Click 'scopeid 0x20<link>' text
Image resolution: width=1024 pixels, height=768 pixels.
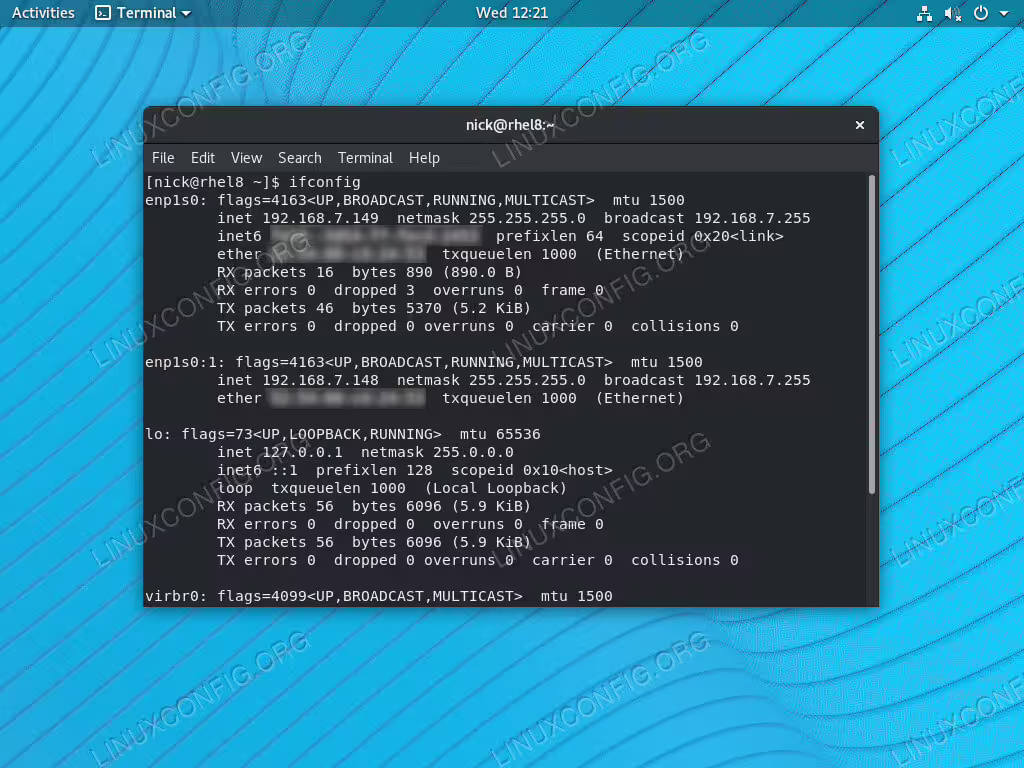(703, 236)
